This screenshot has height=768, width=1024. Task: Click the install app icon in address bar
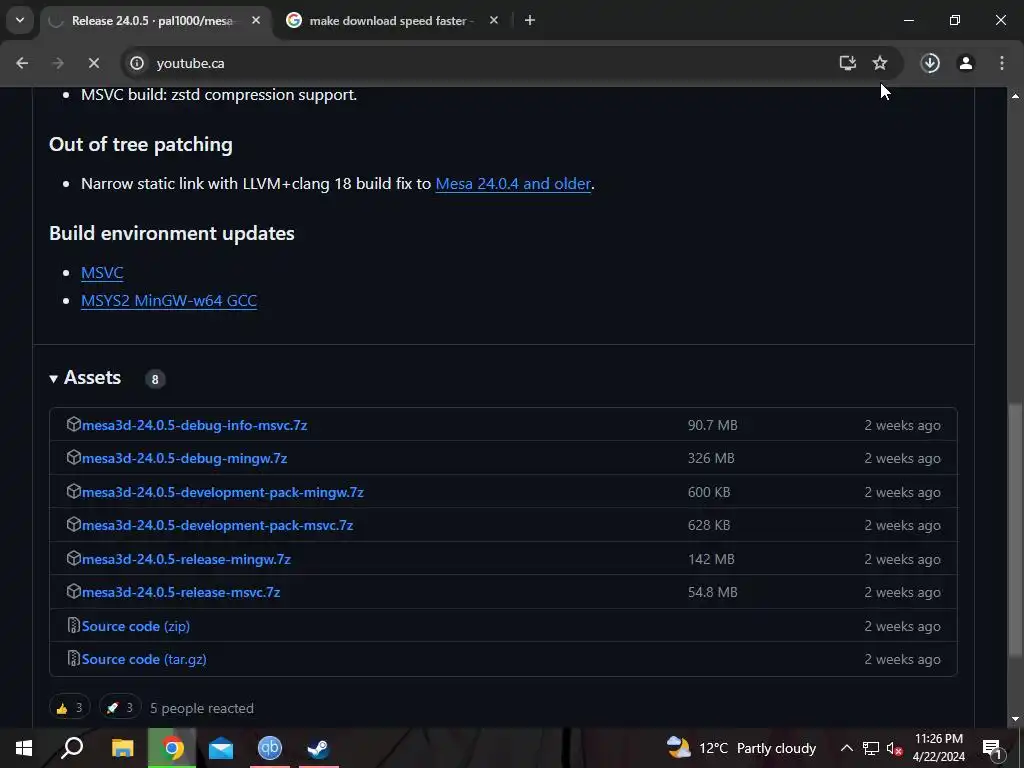[x=848, y=63]
